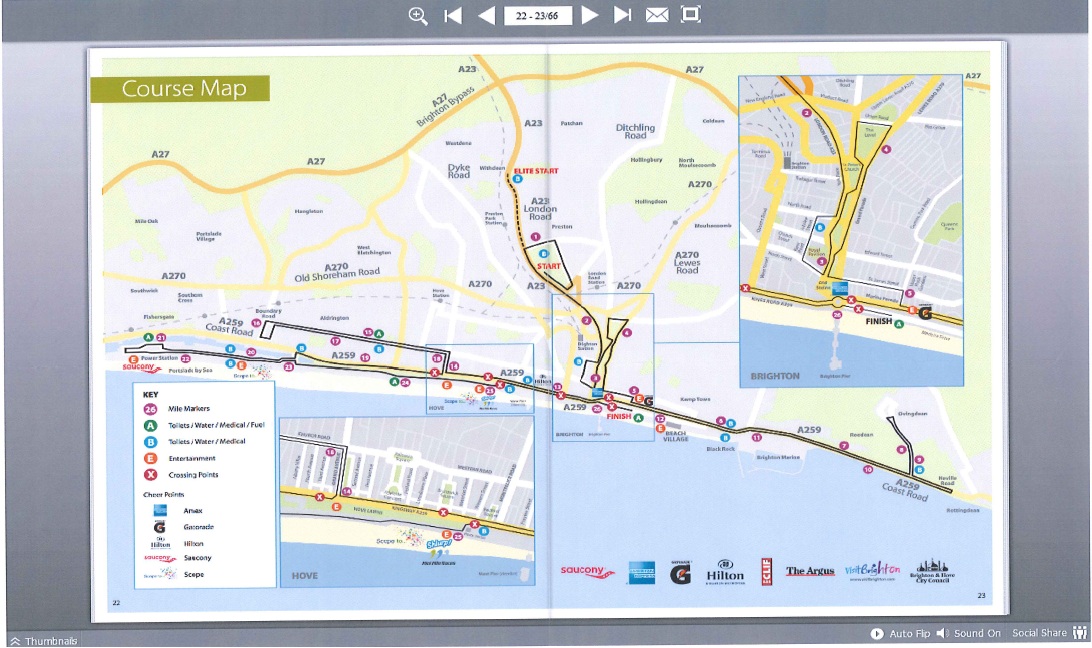Toggle Sound On setting

pos(968,633)
